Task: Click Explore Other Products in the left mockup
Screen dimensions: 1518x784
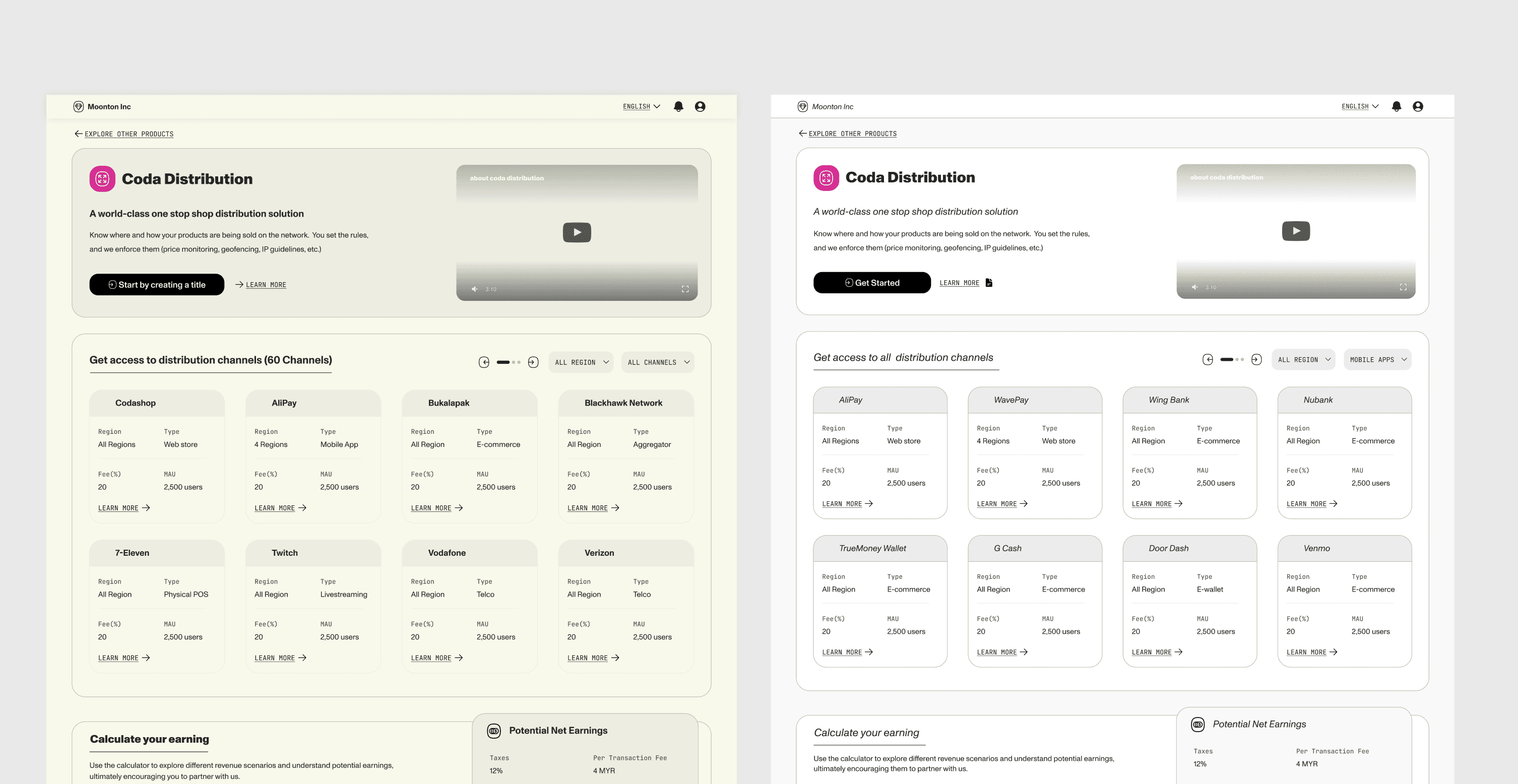Action: [124, 135]
